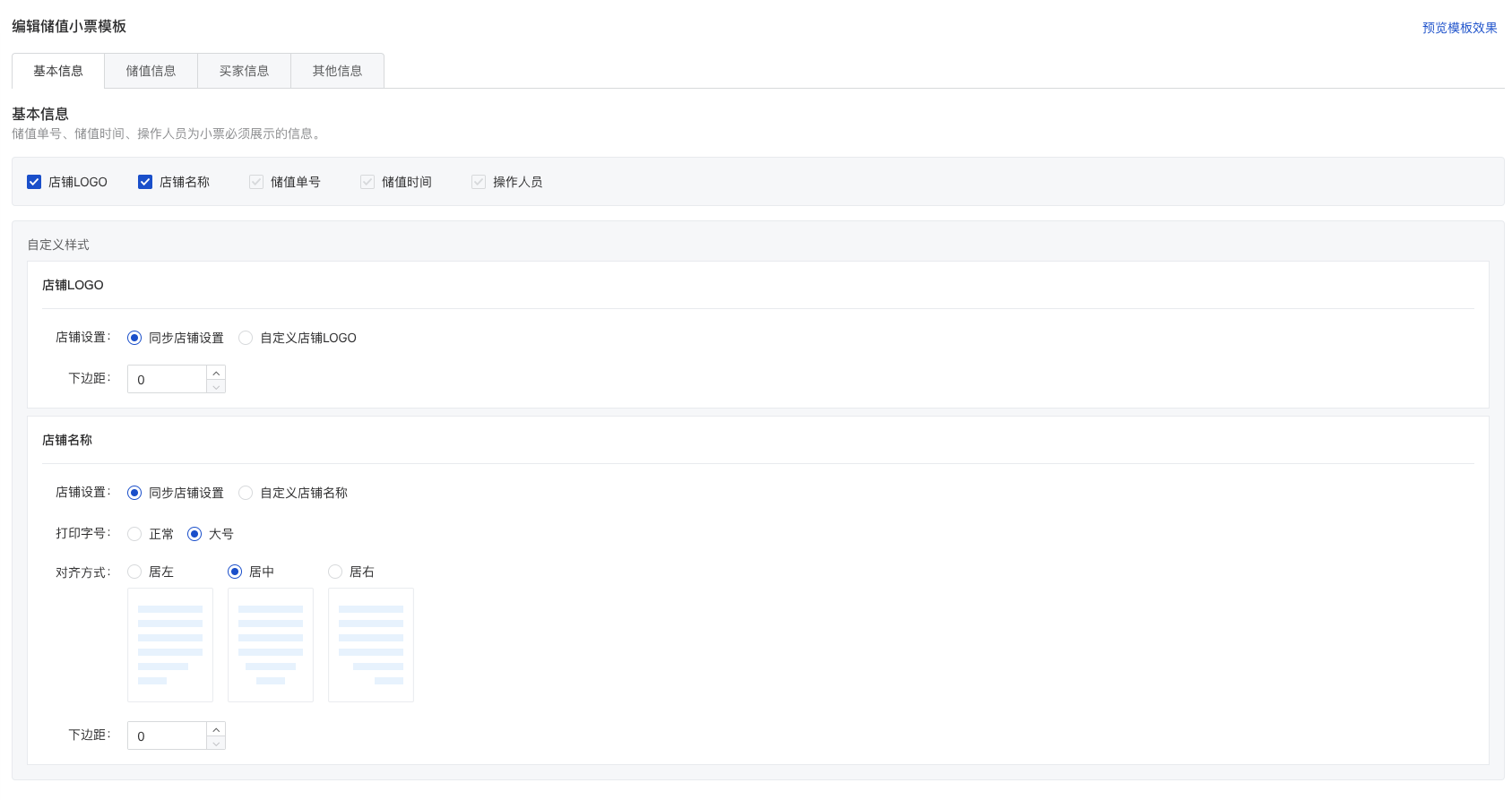Uncheck the 店铺LOGO checkbox
Image resolution: width=1512 pixels, height=800 pixels.
(34, 182)
